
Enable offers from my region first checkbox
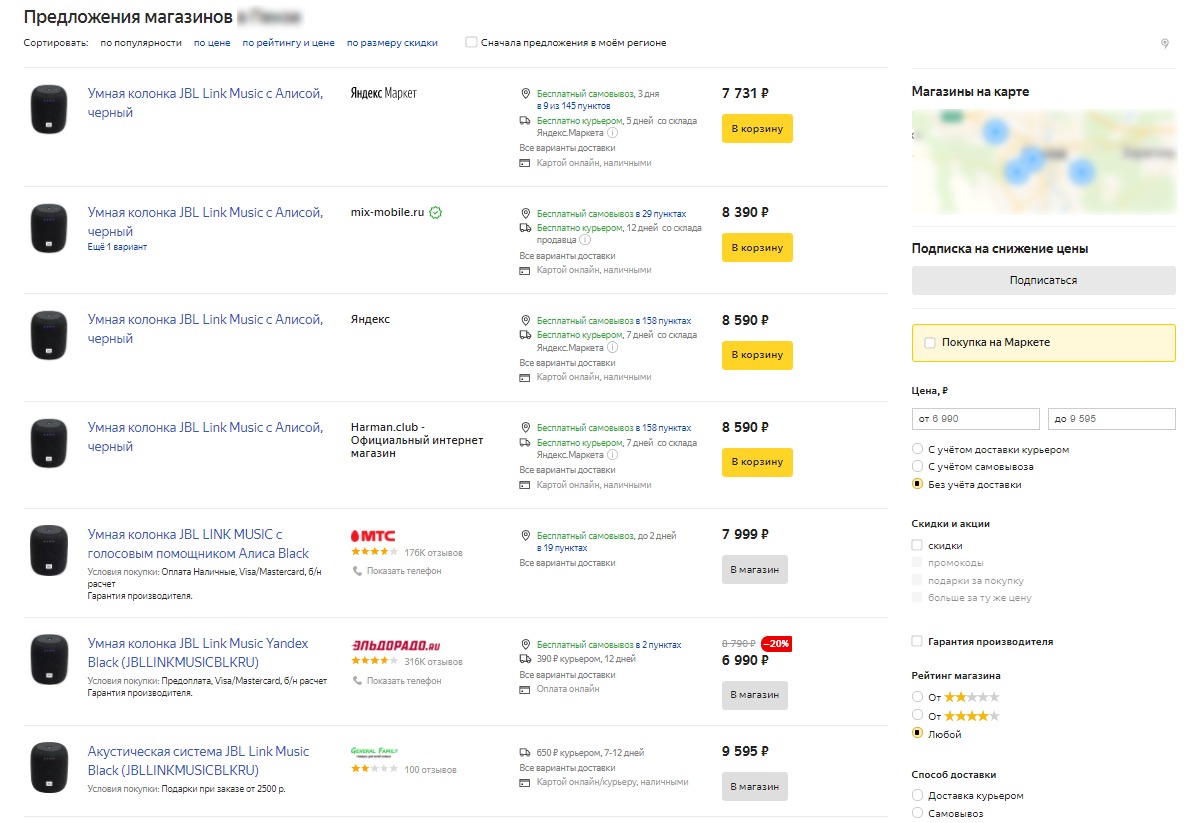(x=471, y=43)
